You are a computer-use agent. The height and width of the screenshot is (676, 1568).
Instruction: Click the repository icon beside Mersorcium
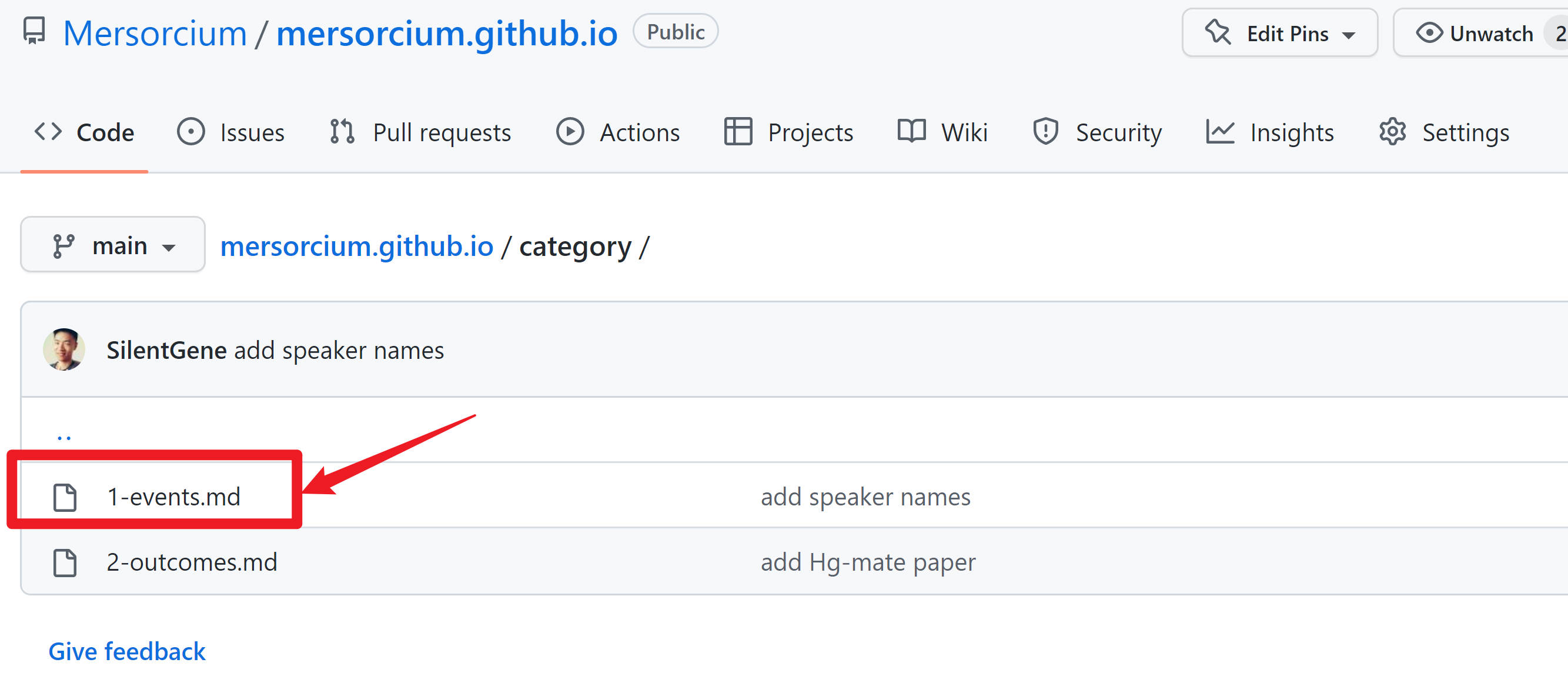[x=34, y=31]
